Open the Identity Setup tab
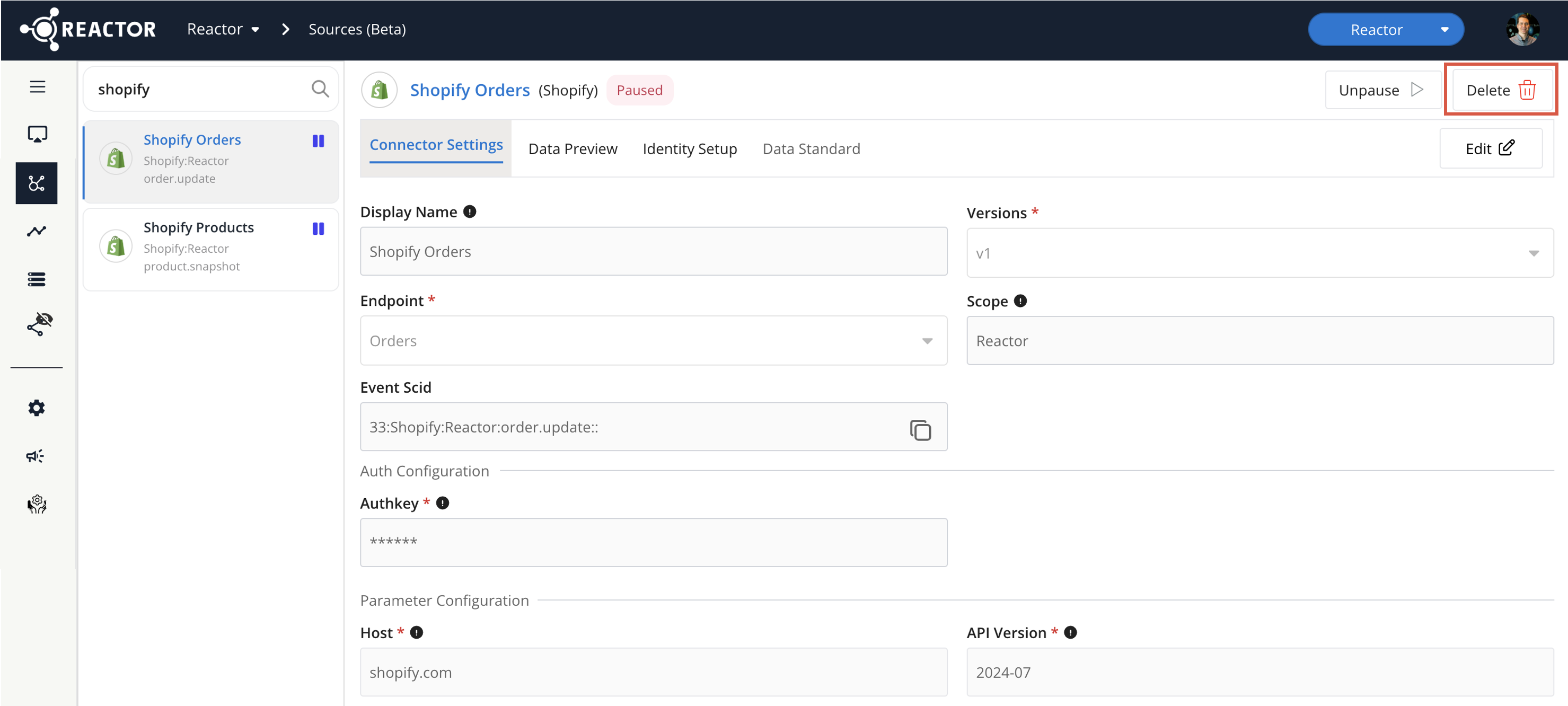This screenshot has width=1568, height=706. coord(690,148)
